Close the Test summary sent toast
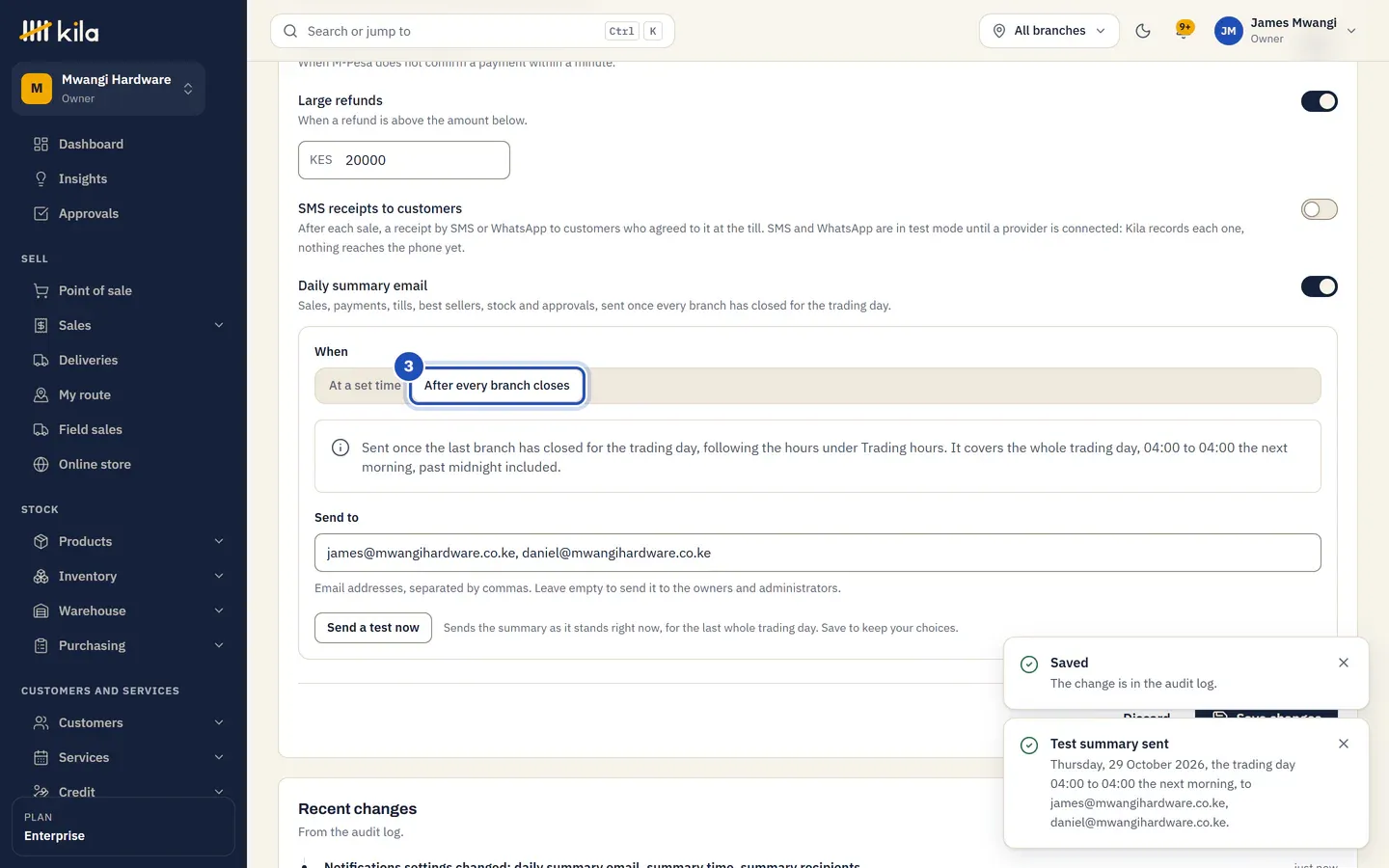1389x868 pixels. tap(1344, 744)
